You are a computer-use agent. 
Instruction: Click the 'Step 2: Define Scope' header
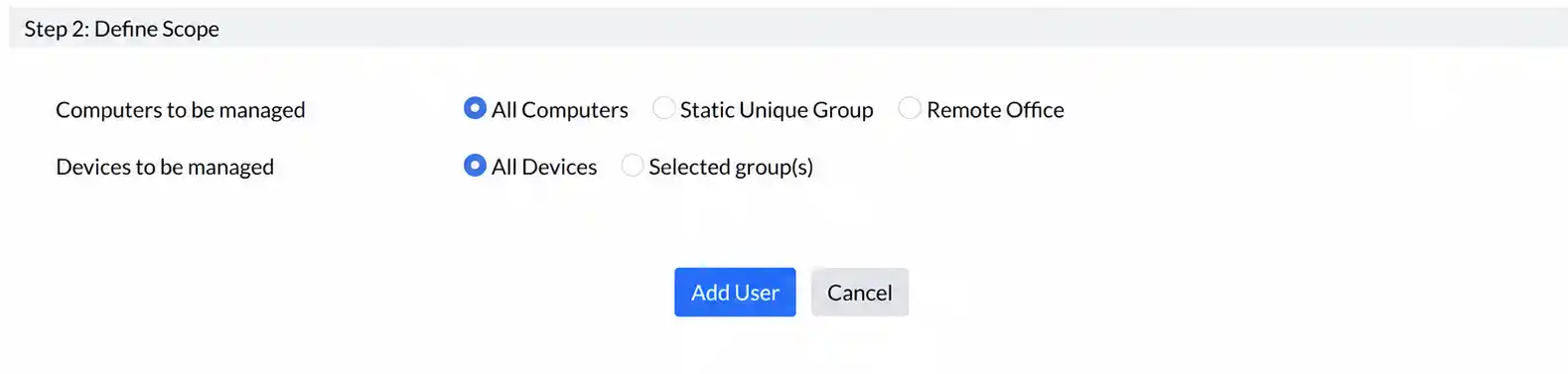[122, 29]
